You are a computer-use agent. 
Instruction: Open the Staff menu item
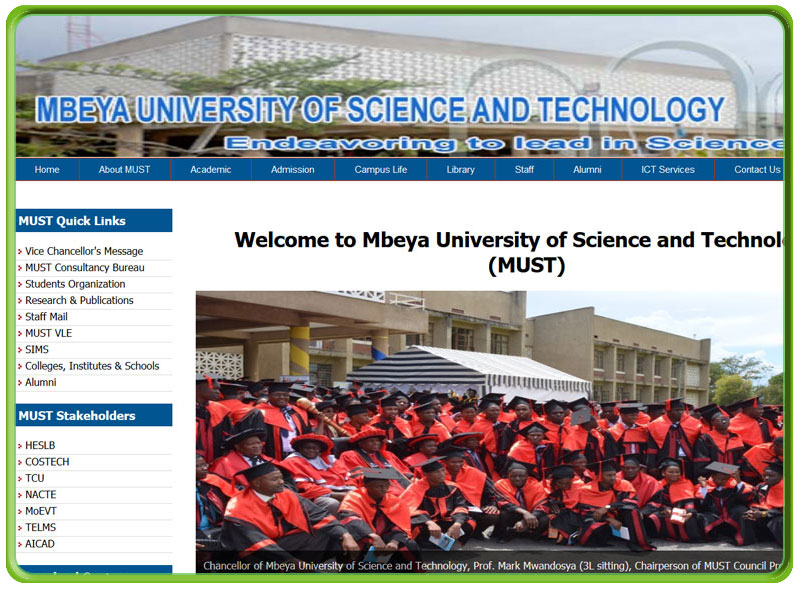point(524,169)
